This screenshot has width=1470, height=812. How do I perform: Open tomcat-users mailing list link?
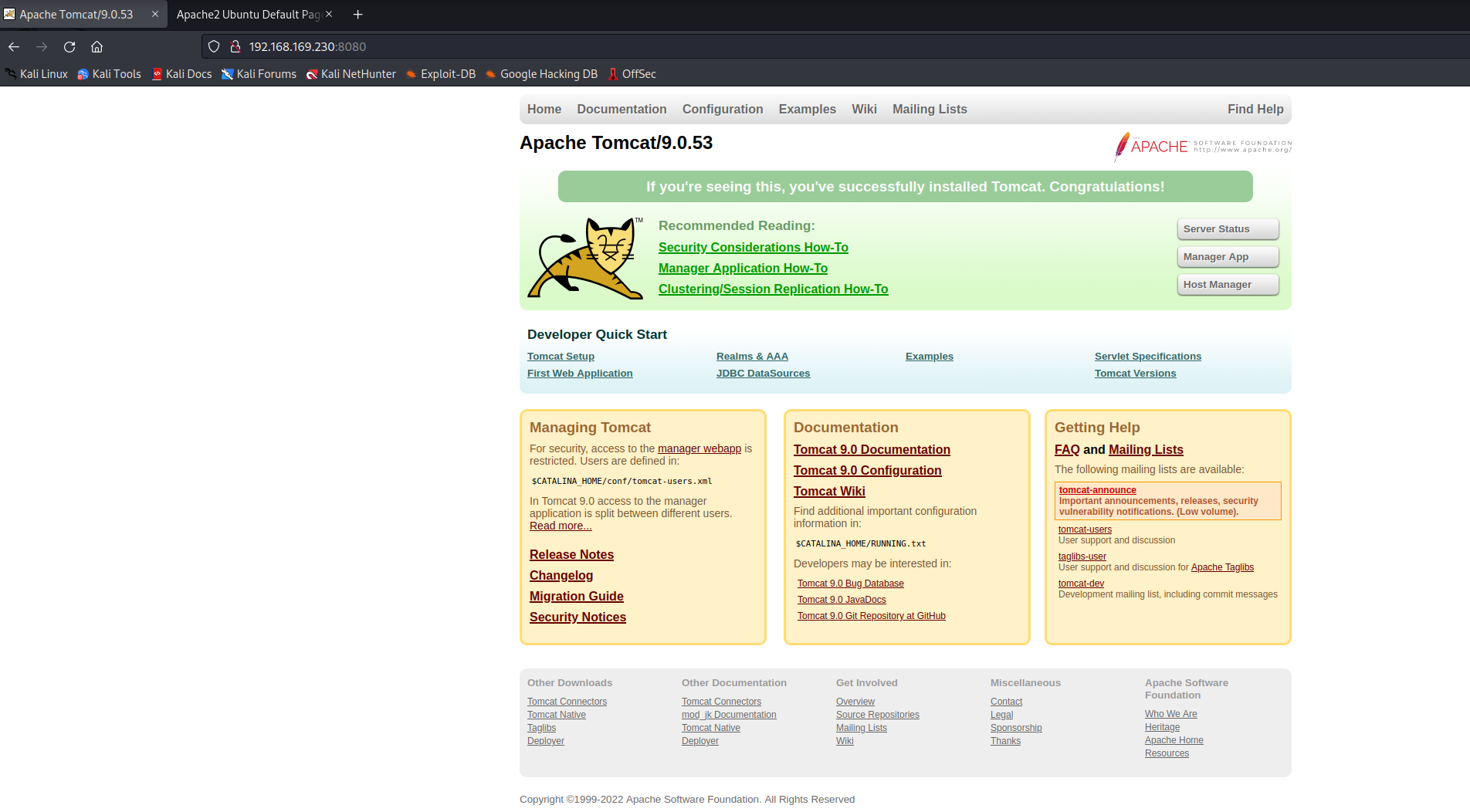pos(1085,529)
